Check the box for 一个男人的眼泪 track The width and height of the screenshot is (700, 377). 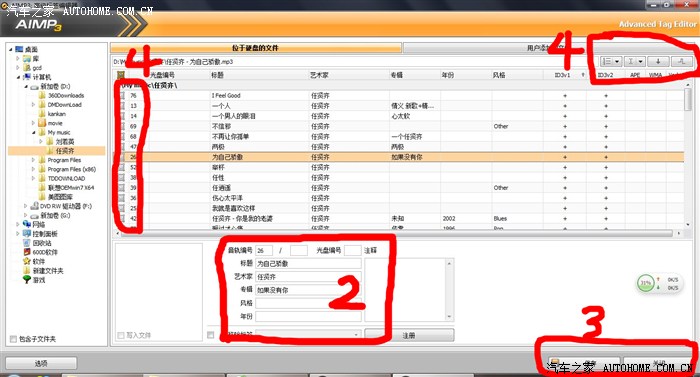pos(122,116)
